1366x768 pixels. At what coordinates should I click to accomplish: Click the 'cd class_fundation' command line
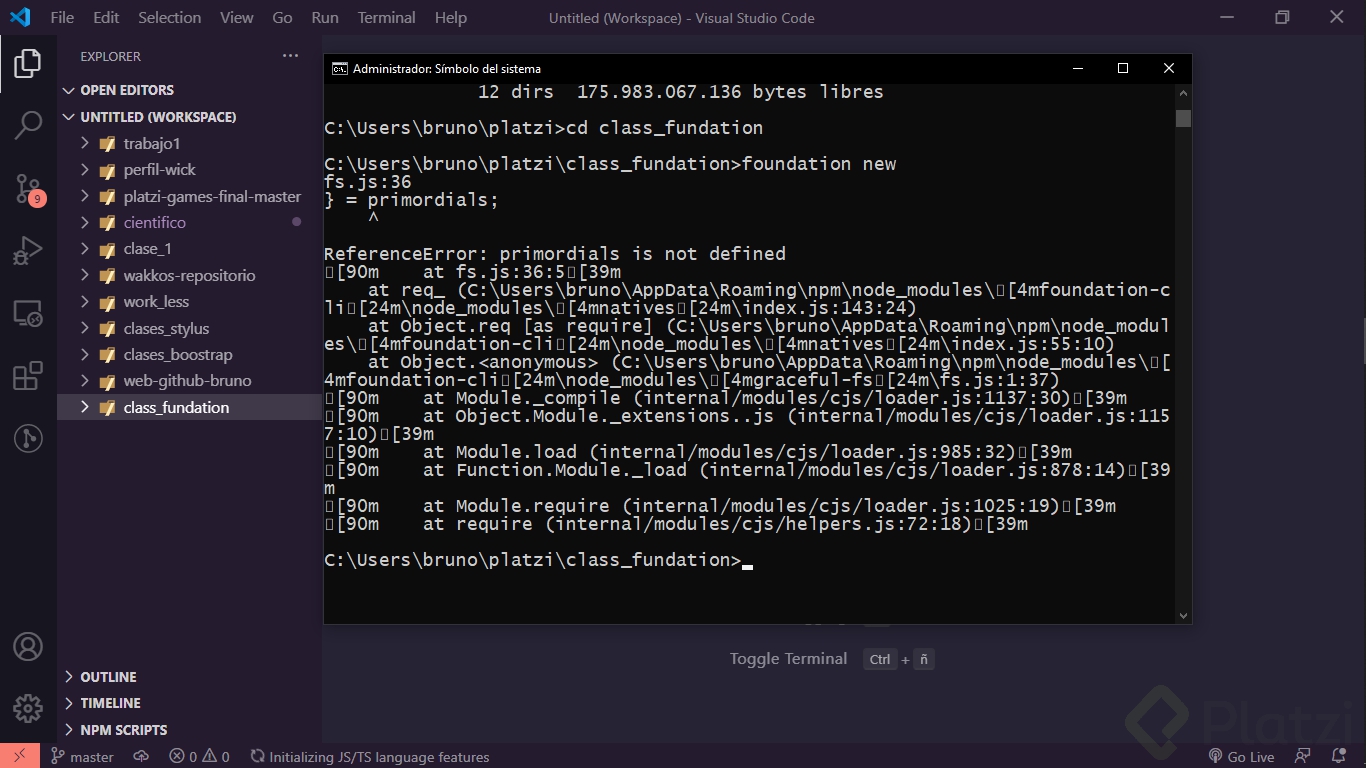[544, 128]
